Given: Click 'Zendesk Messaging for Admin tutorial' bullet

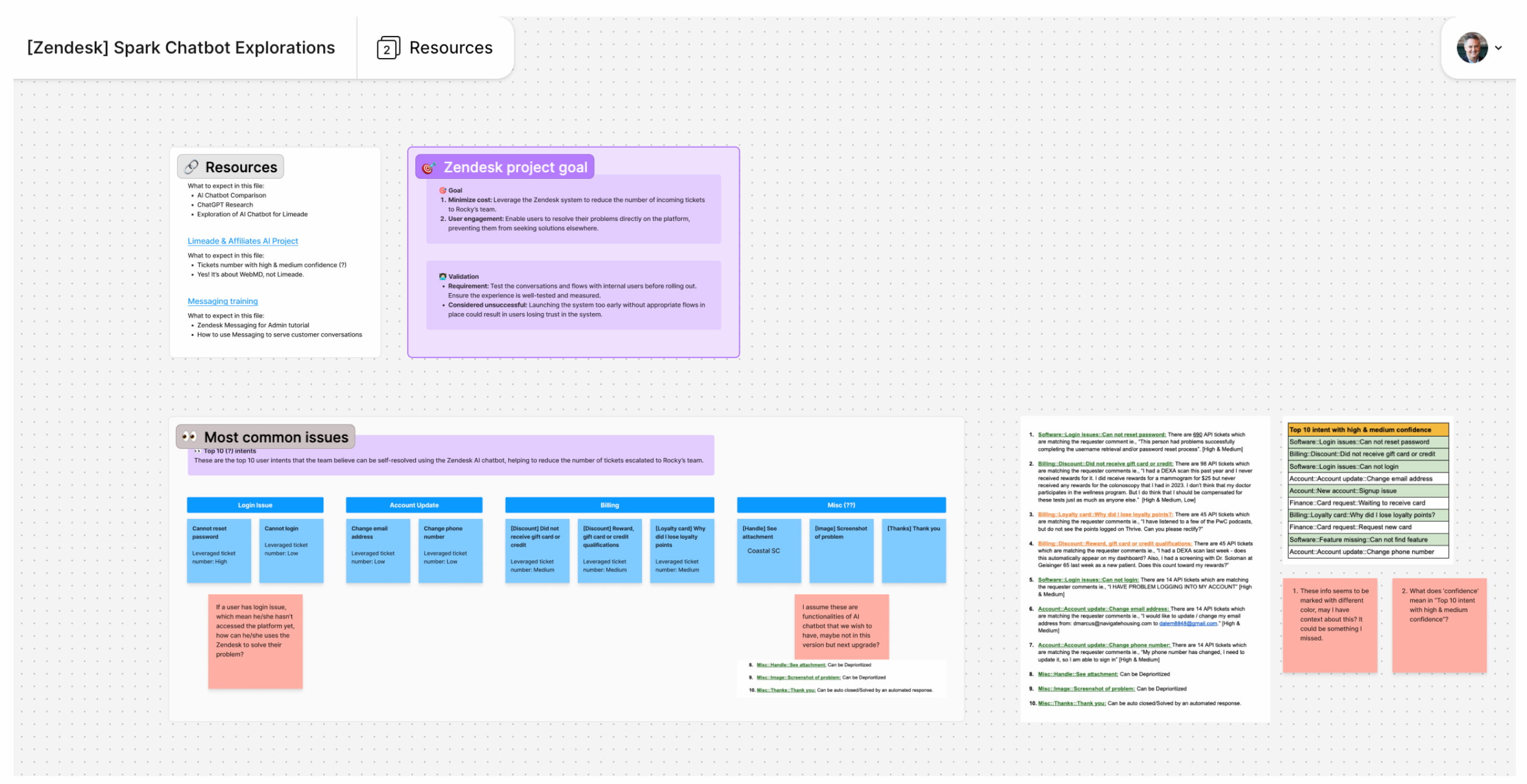Looking at the screenshot, I should [253, 325].
